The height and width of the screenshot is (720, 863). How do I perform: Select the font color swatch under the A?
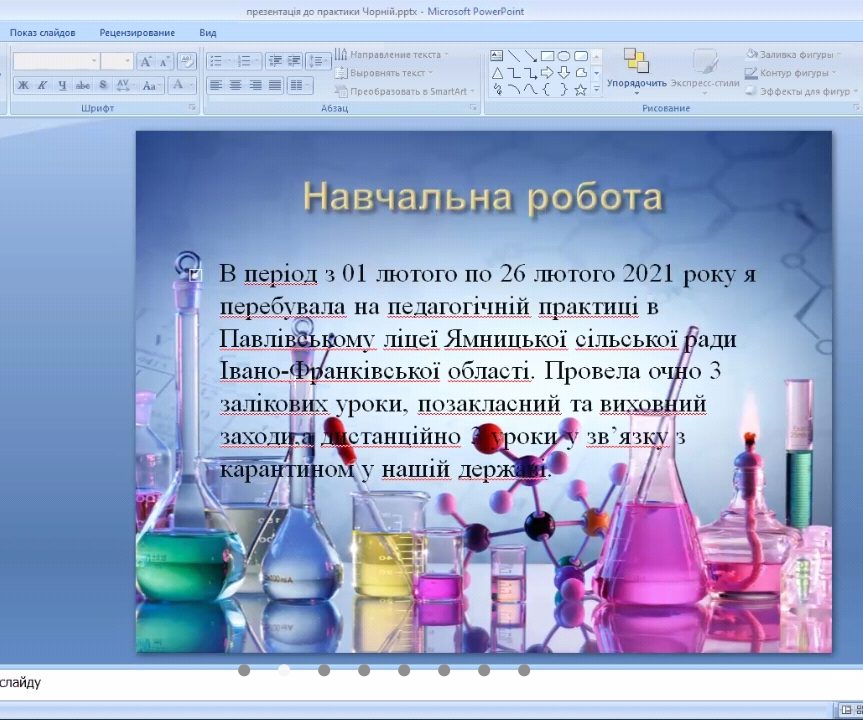(x=178, y=88)
